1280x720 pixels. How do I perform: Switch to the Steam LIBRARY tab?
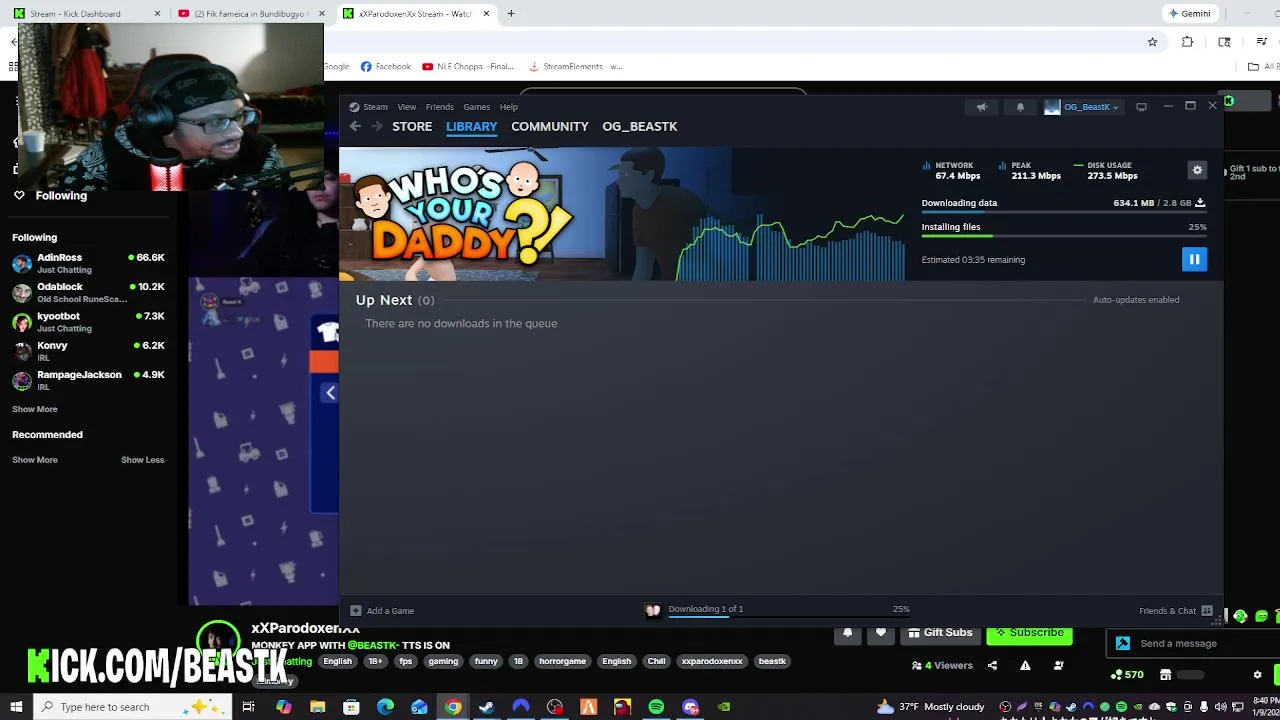click(x=471, y=126)
